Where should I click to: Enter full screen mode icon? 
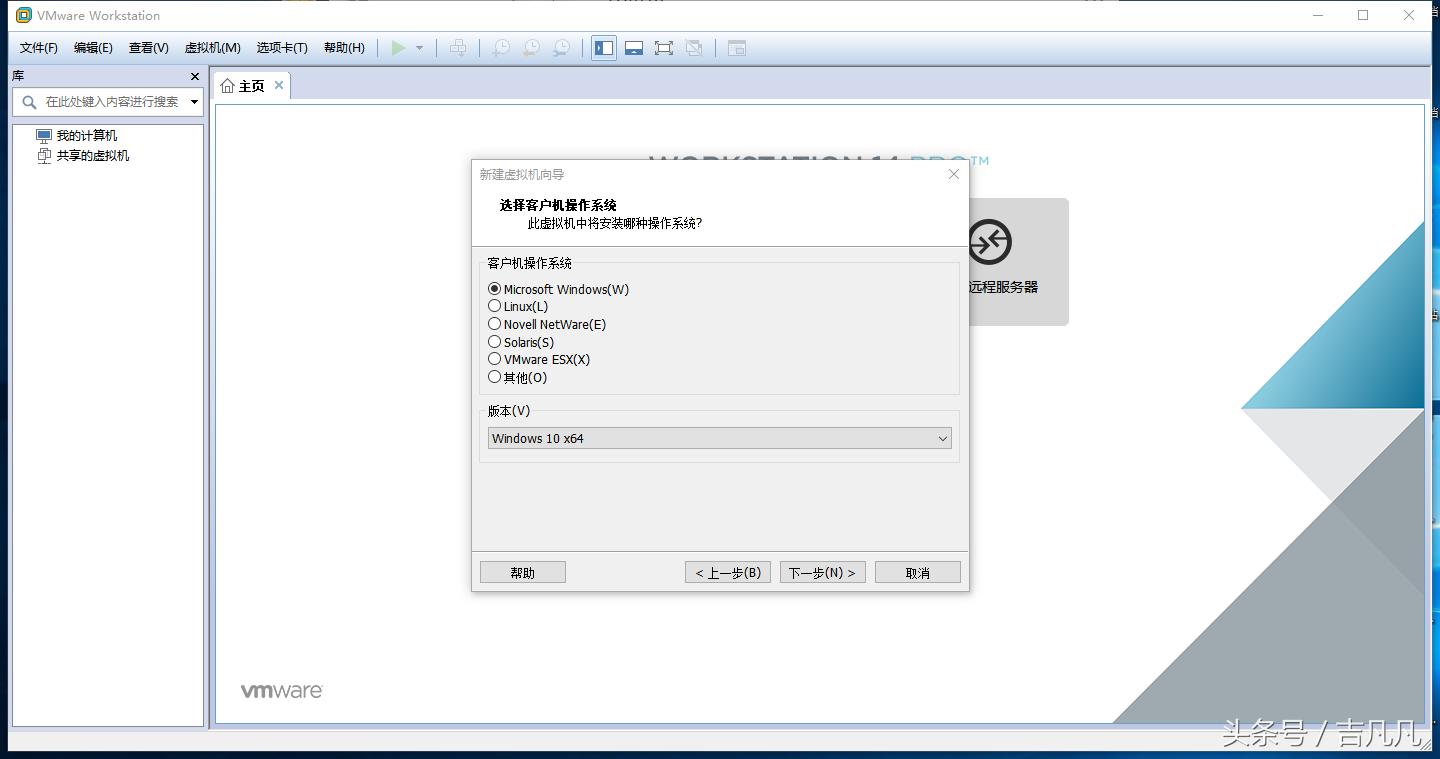point(664,47)
